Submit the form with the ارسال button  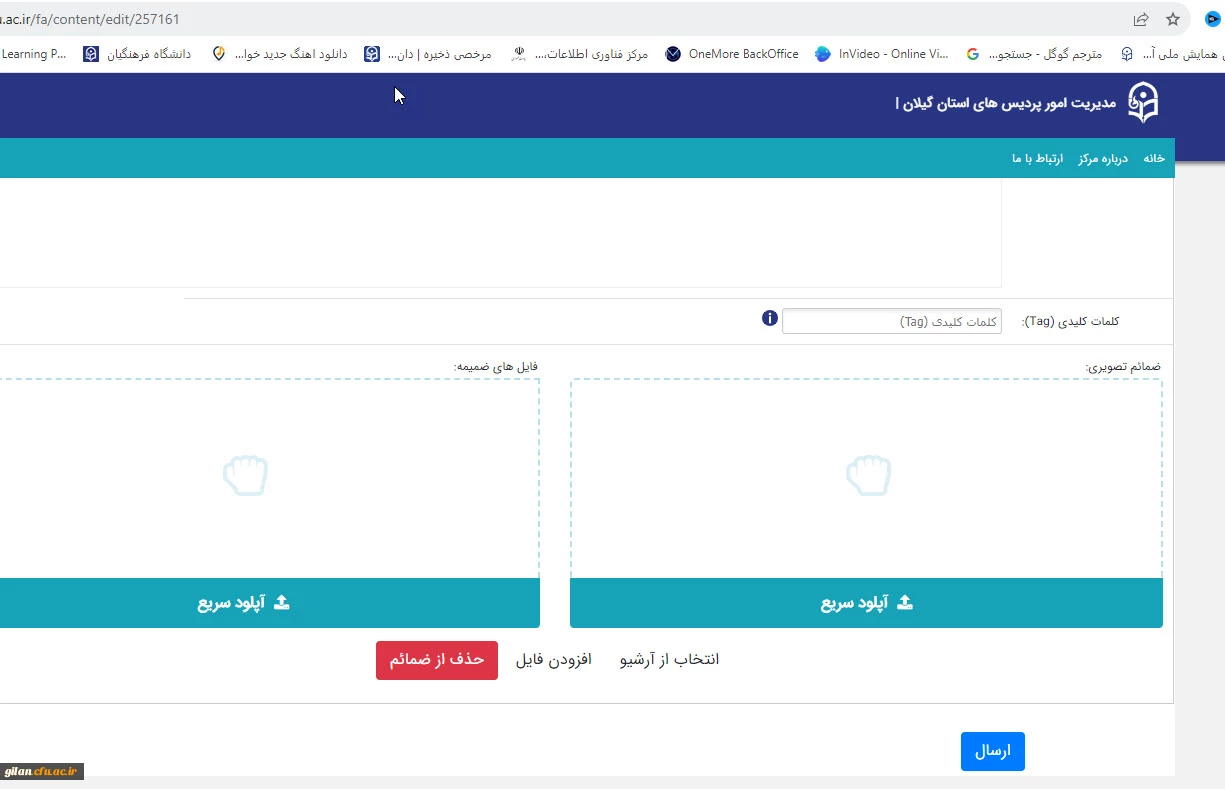pos(992,751)
